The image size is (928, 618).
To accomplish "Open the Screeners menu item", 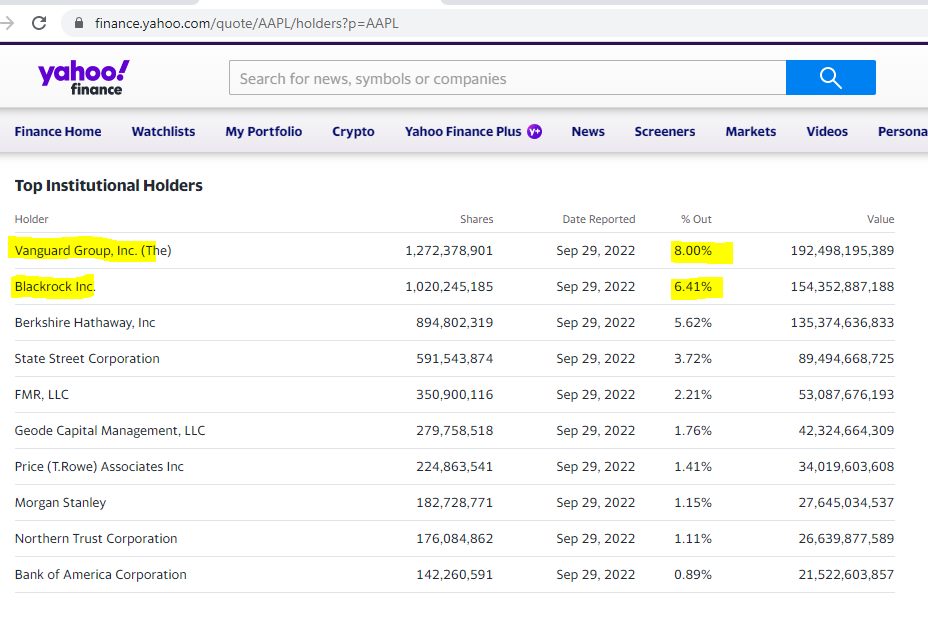I will pos(665,131).
